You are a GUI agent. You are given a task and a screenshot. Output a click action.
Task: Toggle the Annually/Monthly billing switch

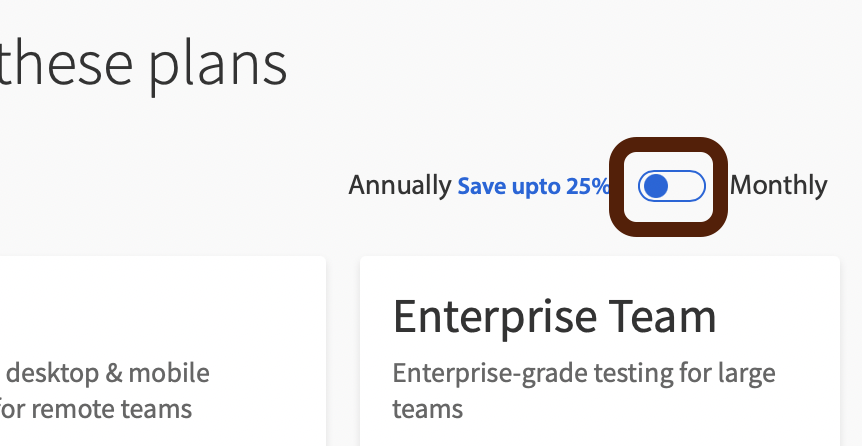point(671,186)
